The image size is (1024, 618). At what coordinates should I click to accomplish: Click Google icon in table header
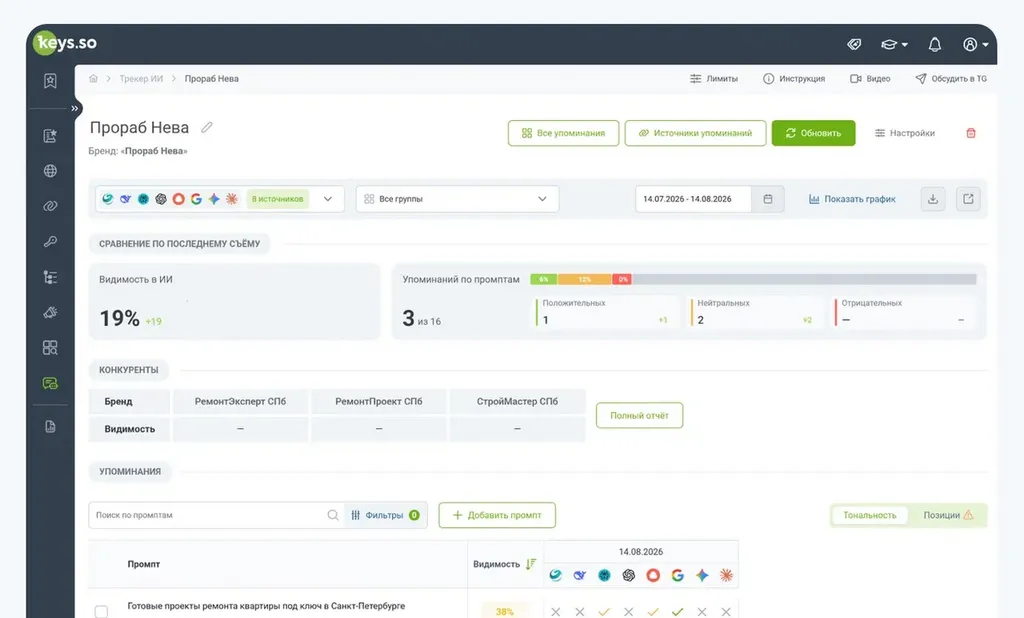tap(677, 576)
